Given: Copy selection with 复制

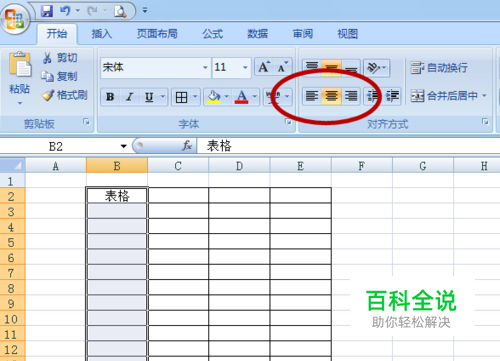Looking at the screenshot, I should point(59,76).
